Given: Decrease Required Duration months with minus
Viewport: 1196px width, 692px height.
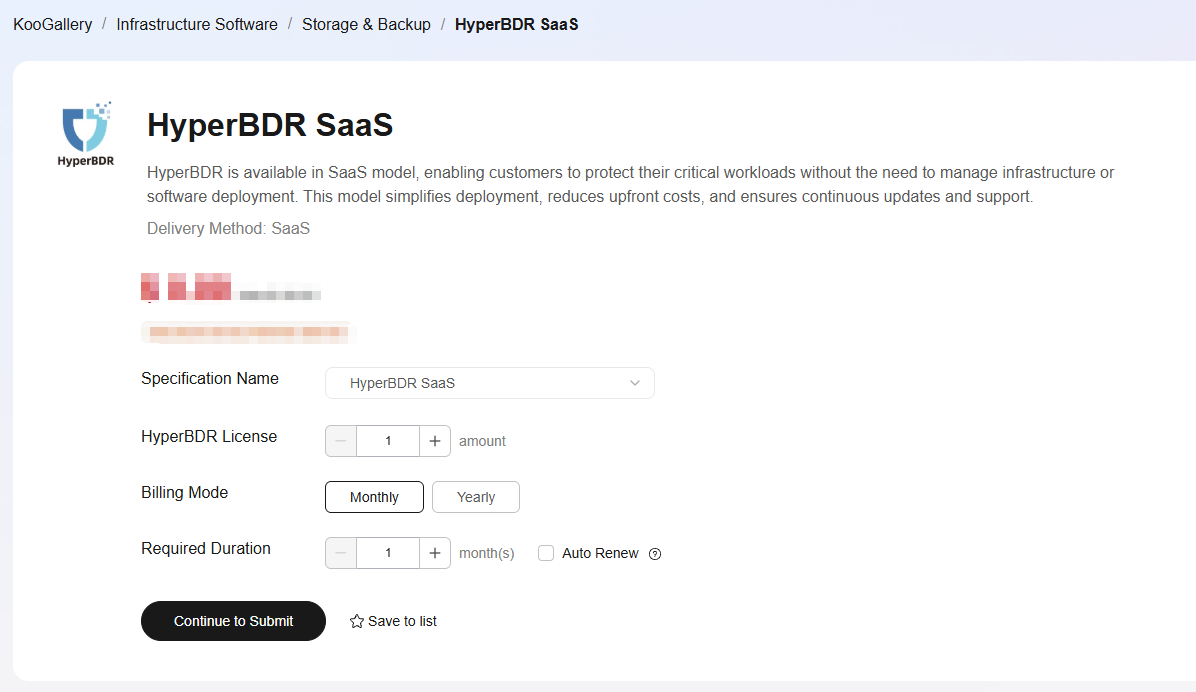Looking at the screenshot, I should [341, 553].
